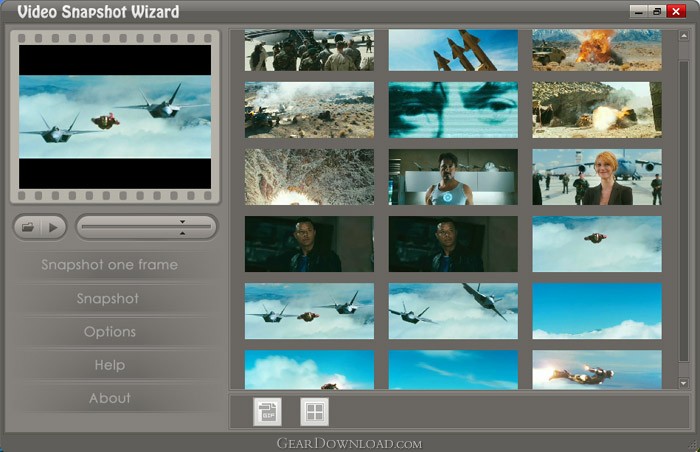Screen dimensions: 700x452
Task: Show the About dialog
Action: (110, 398)
